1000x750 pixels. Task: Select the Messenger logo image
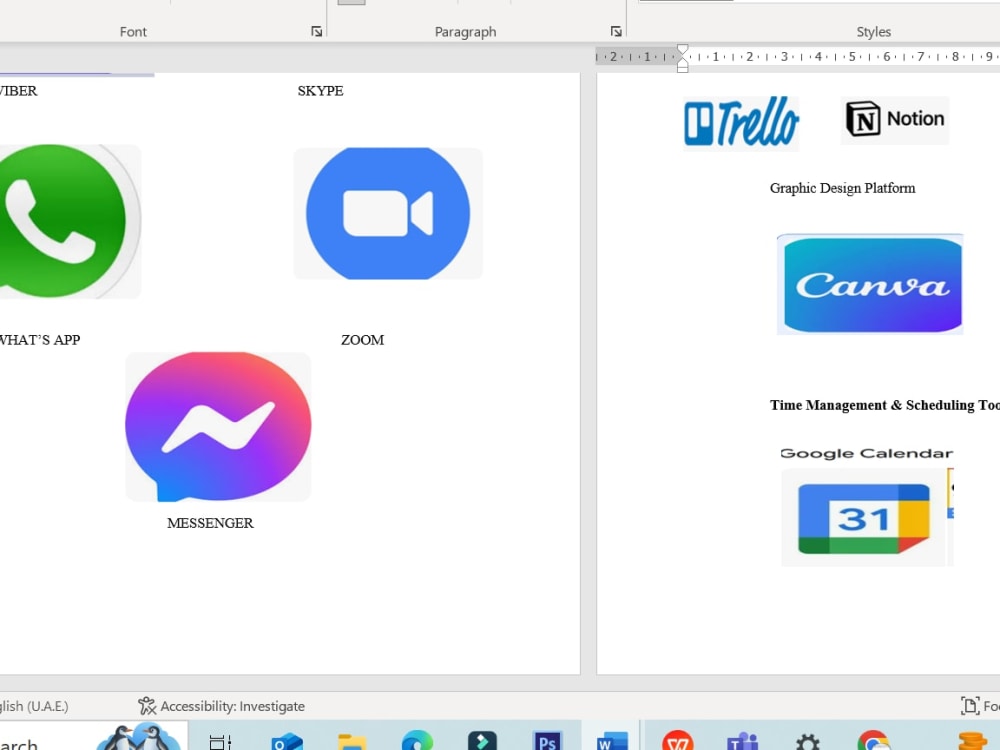tap(218, 427)
